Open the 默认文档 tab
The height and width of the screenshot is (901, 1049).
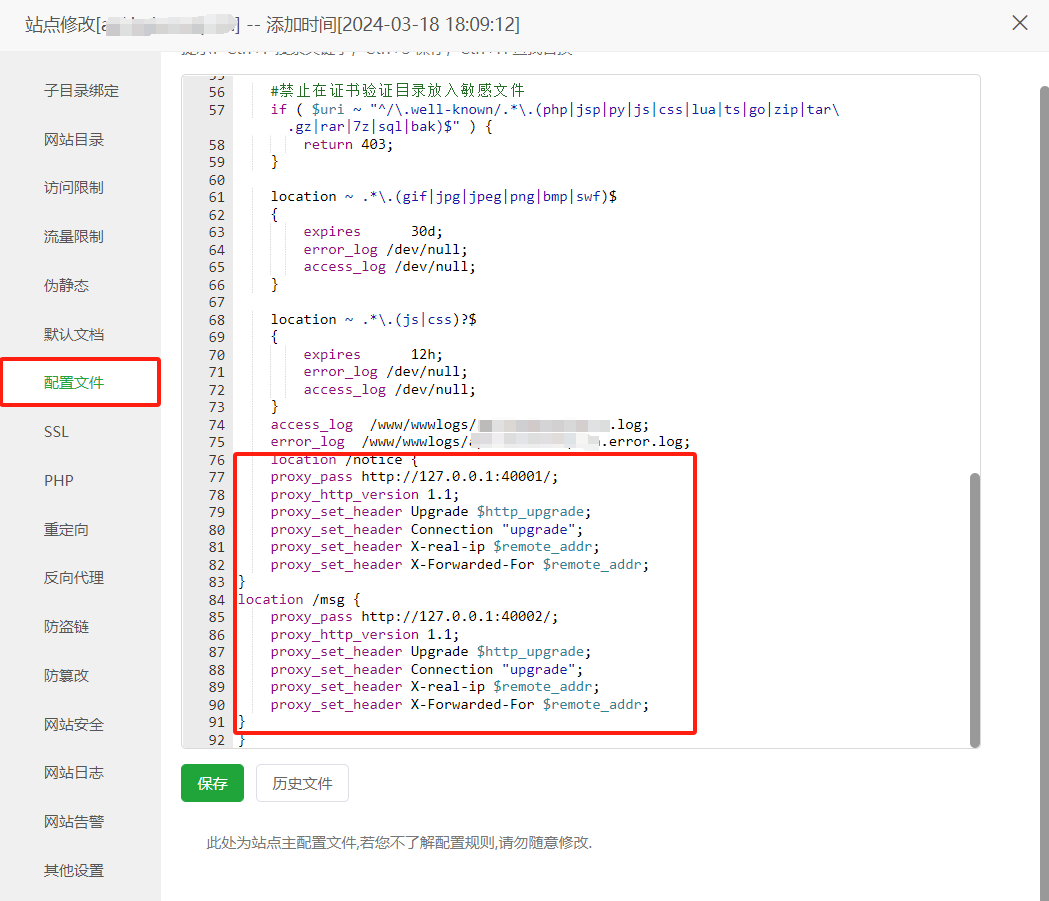click(74, 334)
